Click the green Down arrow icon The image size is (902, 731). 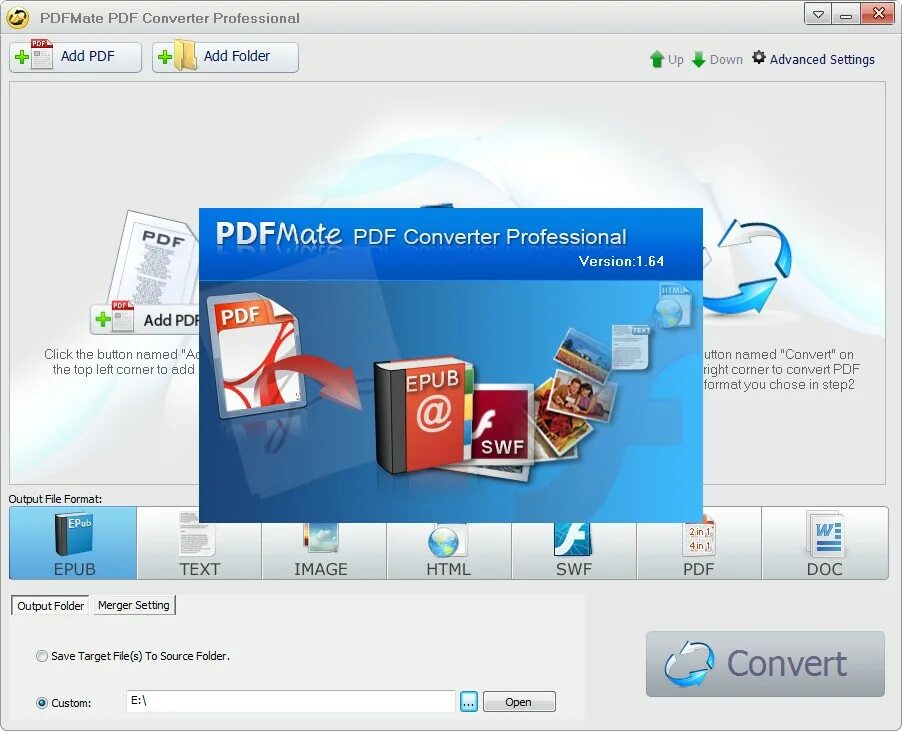click(698, 59)
